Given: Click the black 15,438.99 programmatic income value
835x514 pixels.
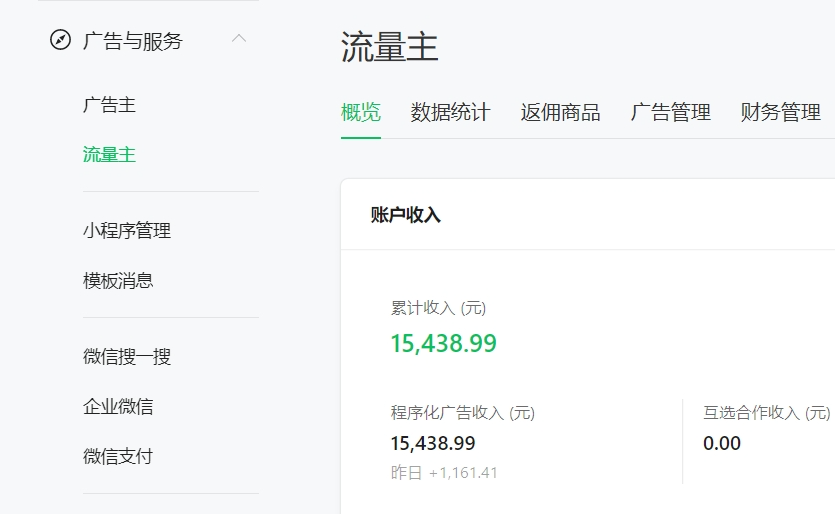Looking at the screenshot, I should (433, 443).
